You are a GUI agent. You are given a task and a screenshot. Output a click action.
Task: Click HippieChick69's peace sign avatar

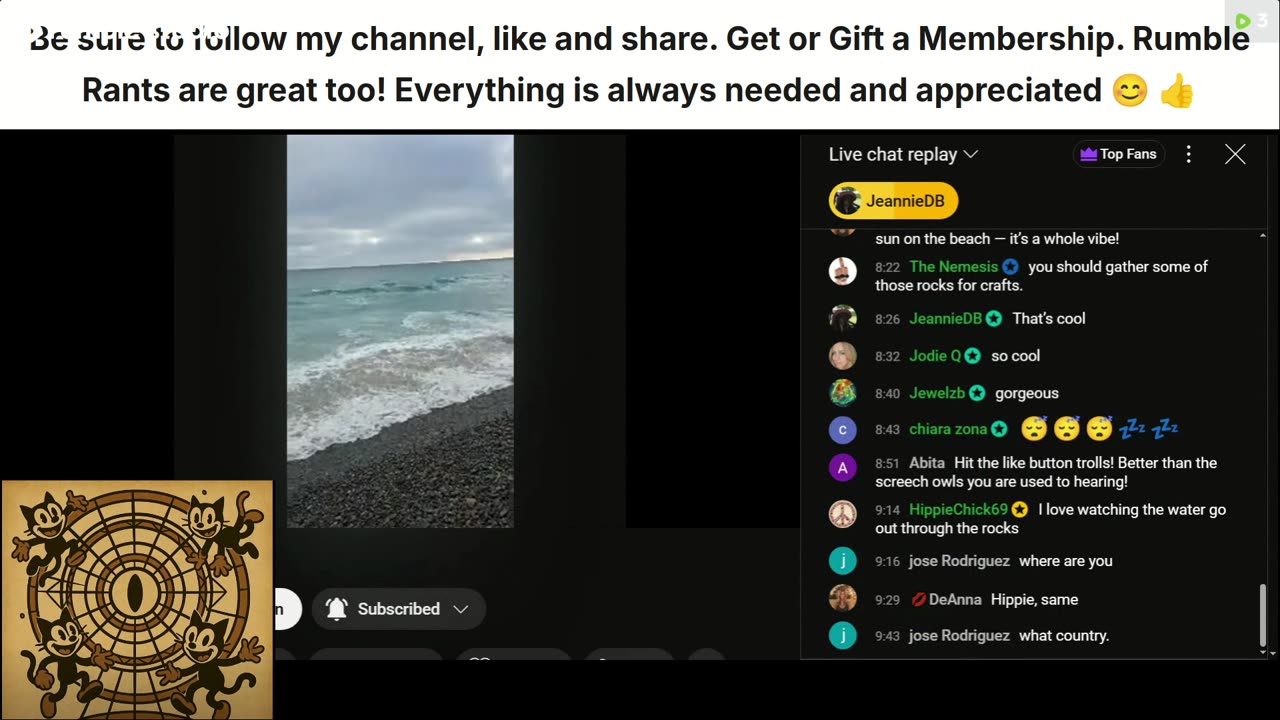[x=843, y=513]
